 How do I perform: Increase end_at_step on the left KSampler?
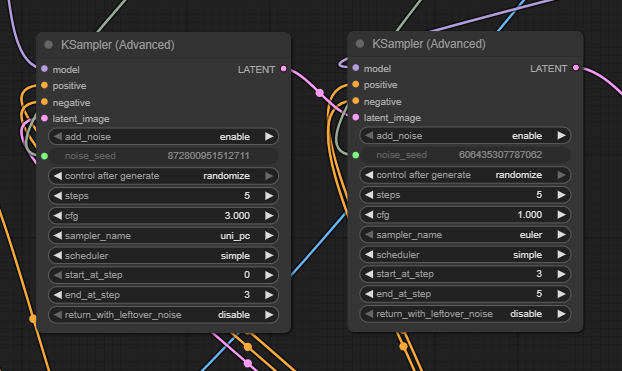[269, 295]
